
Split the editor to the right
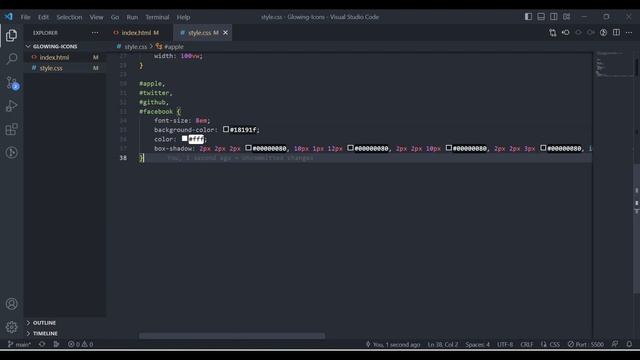(x=616, y=33)
